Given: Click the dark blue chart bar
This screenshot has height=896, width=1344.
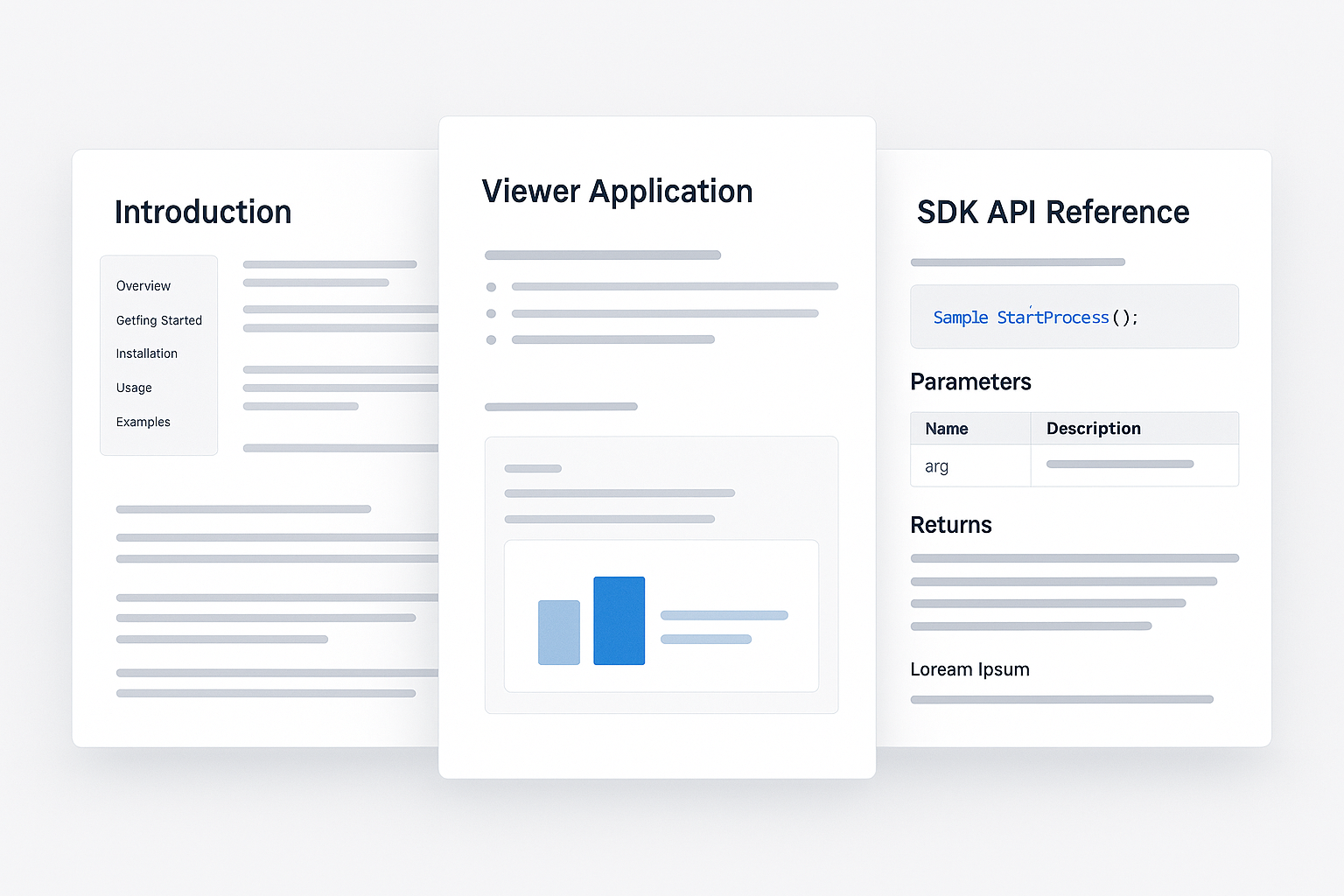Looking at the screenshot, I should click(619, 620).
